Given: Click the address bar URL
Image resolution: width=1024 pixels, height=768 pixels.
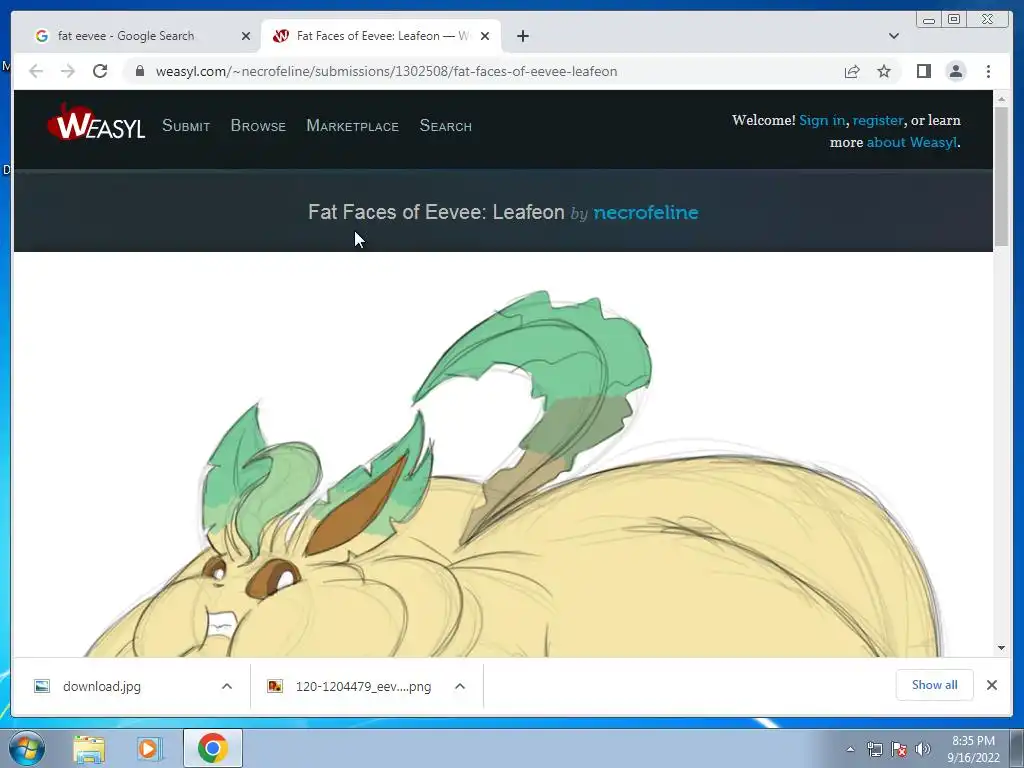Looking at the screenshot, I should point(386,71).
